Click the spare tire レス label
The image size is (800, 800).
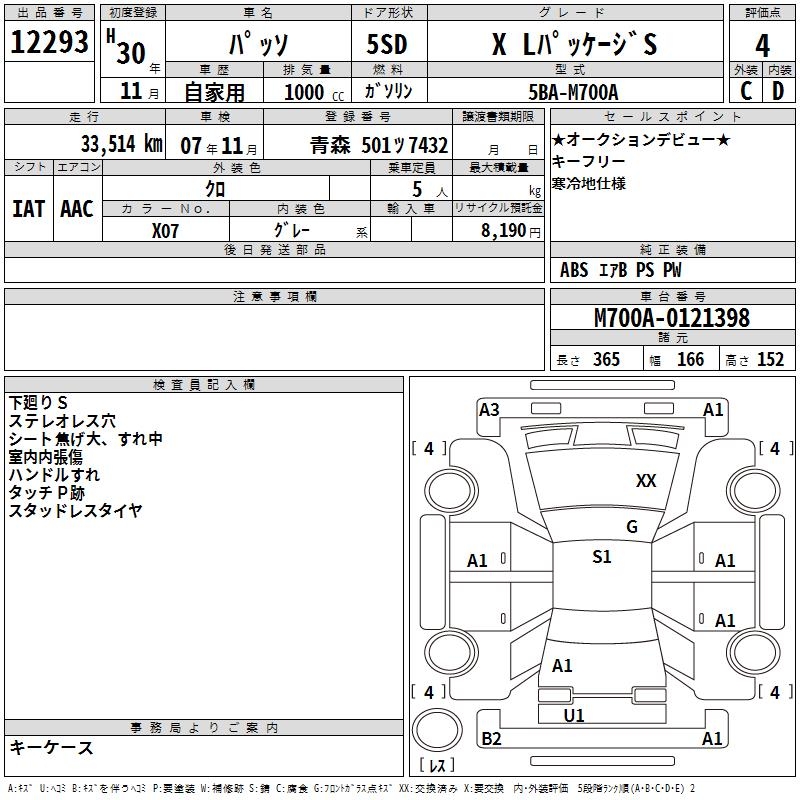[x=437, y=764]
